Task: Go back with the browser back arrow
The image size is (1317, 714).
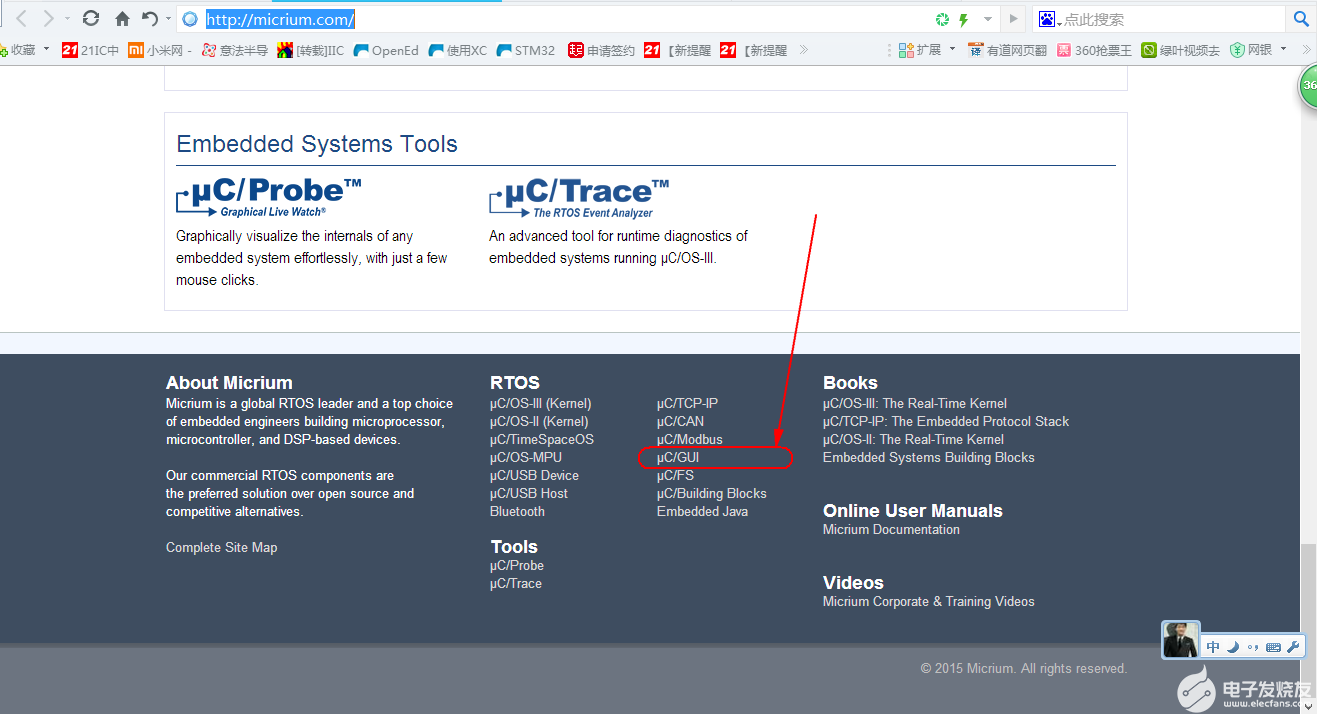Action: [20, 18]
